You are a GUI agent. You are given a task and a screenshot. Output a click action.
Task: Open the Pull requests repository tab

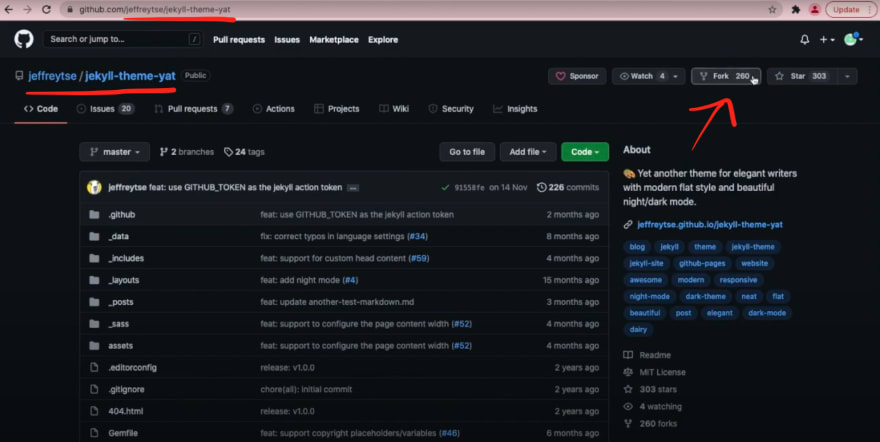click(x=193, y=109)
